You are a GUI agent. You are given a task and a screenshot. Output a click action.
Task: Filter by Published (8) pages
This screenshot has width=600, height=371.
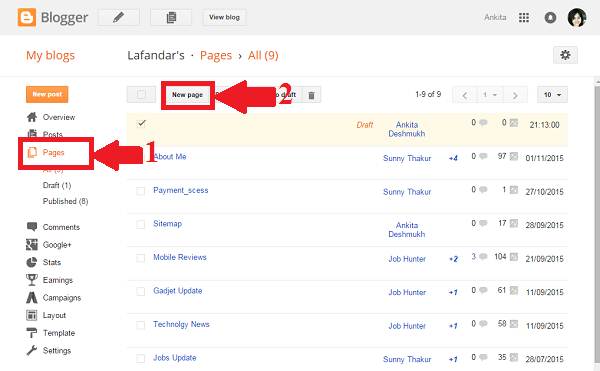pos(65,201)
